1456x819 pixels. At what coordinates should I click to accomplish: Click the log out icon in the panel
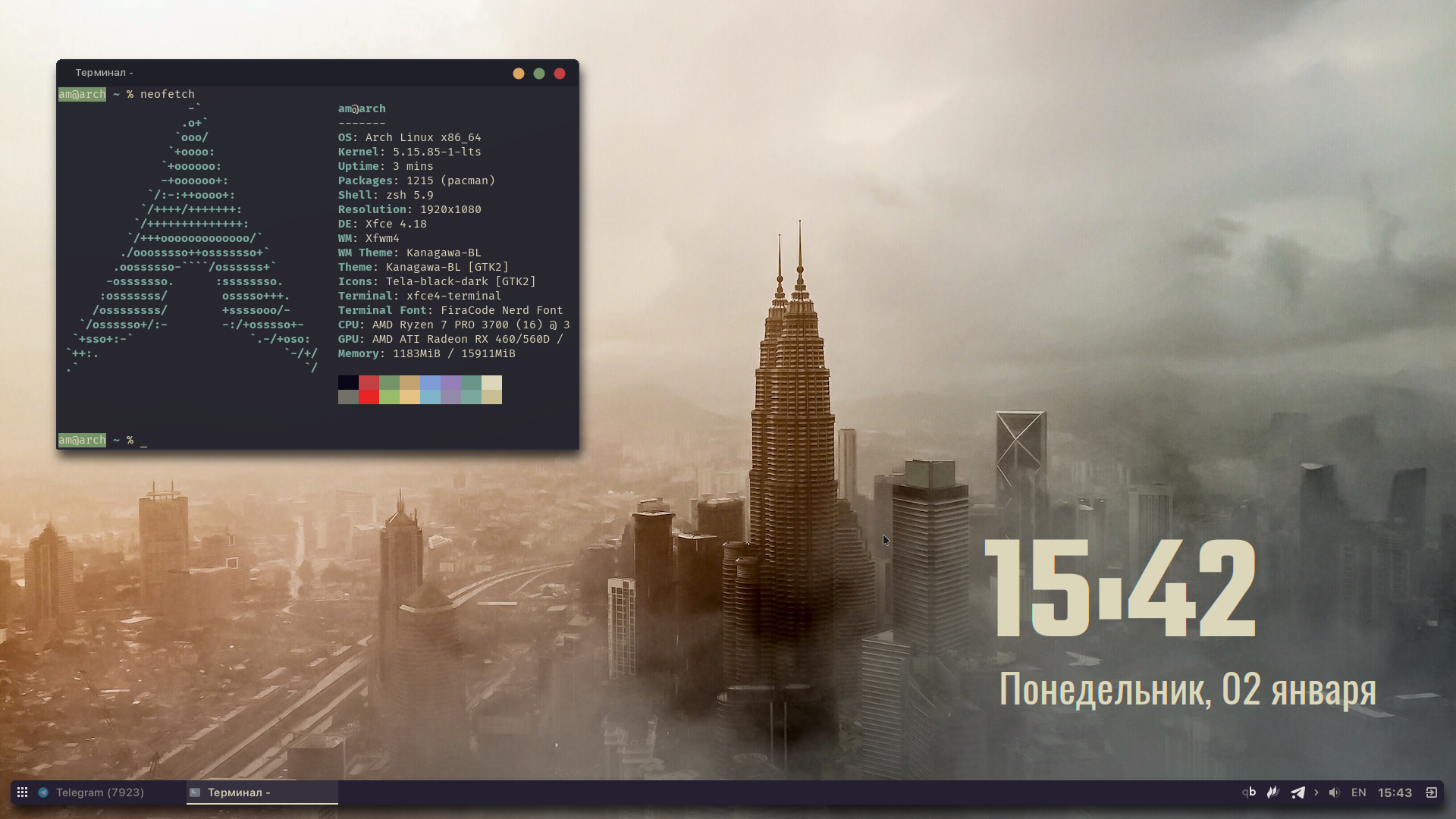pyautogui.click(x=1431, y=792)
